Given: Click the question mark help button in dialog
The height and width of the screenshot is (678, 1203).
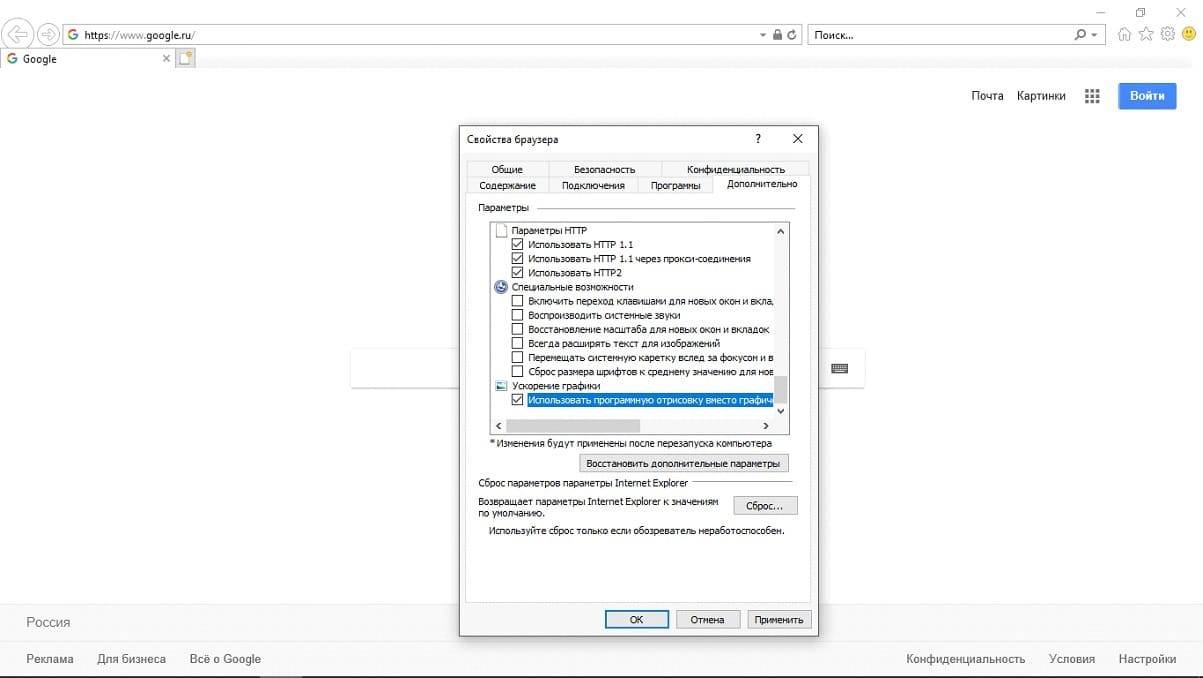Looking at the screenshot, I should (758, 139).
